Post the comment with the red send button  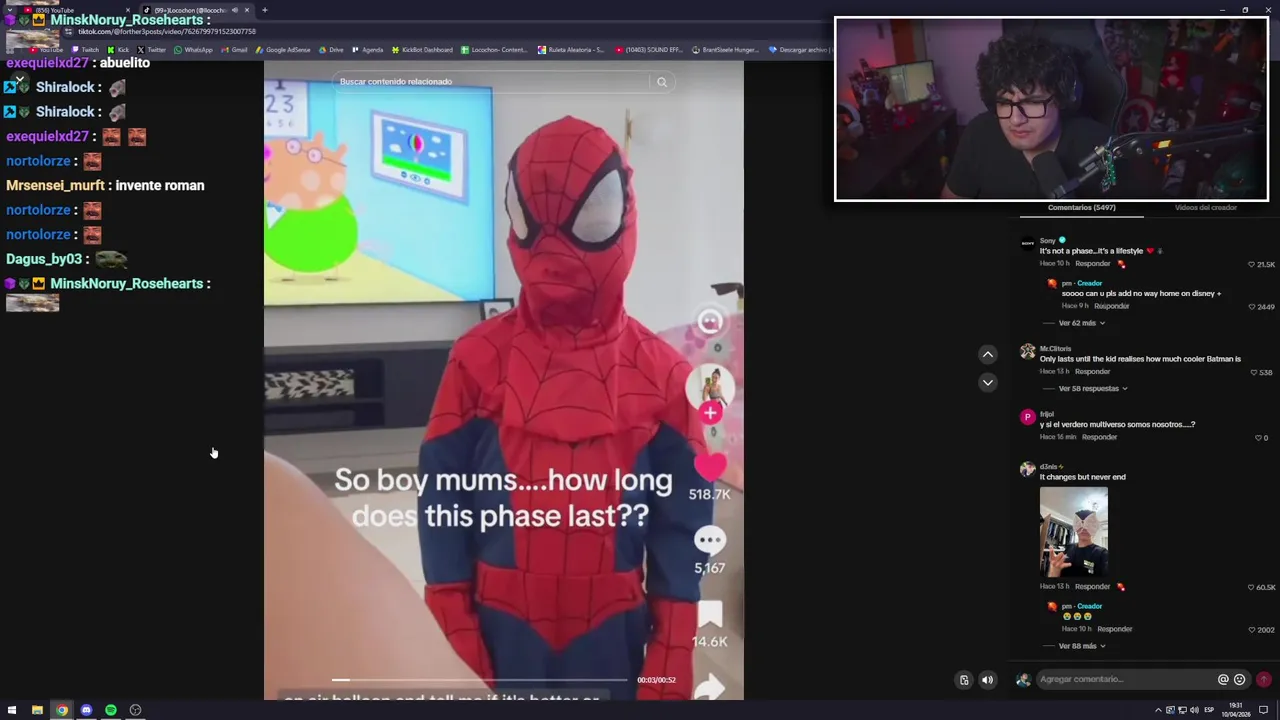(x=1263, y=680)
